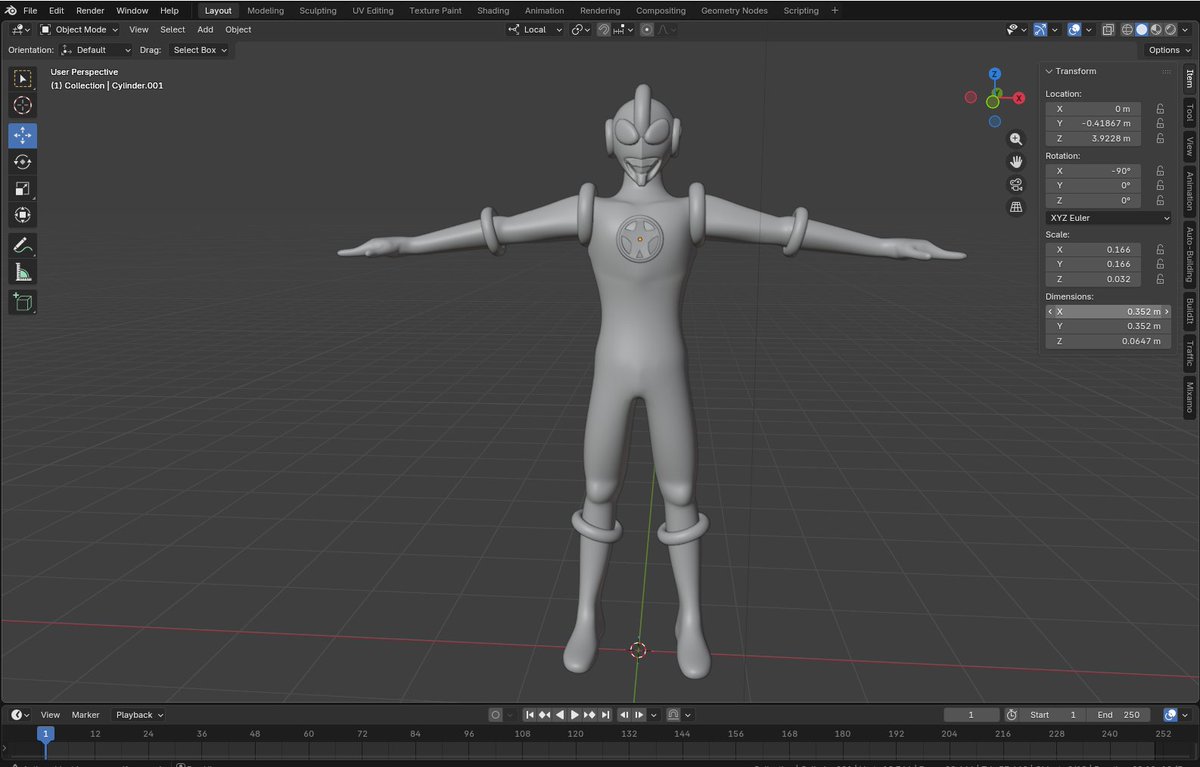
Task: Switch to solid viewport shading
Action: [1141, 30]
